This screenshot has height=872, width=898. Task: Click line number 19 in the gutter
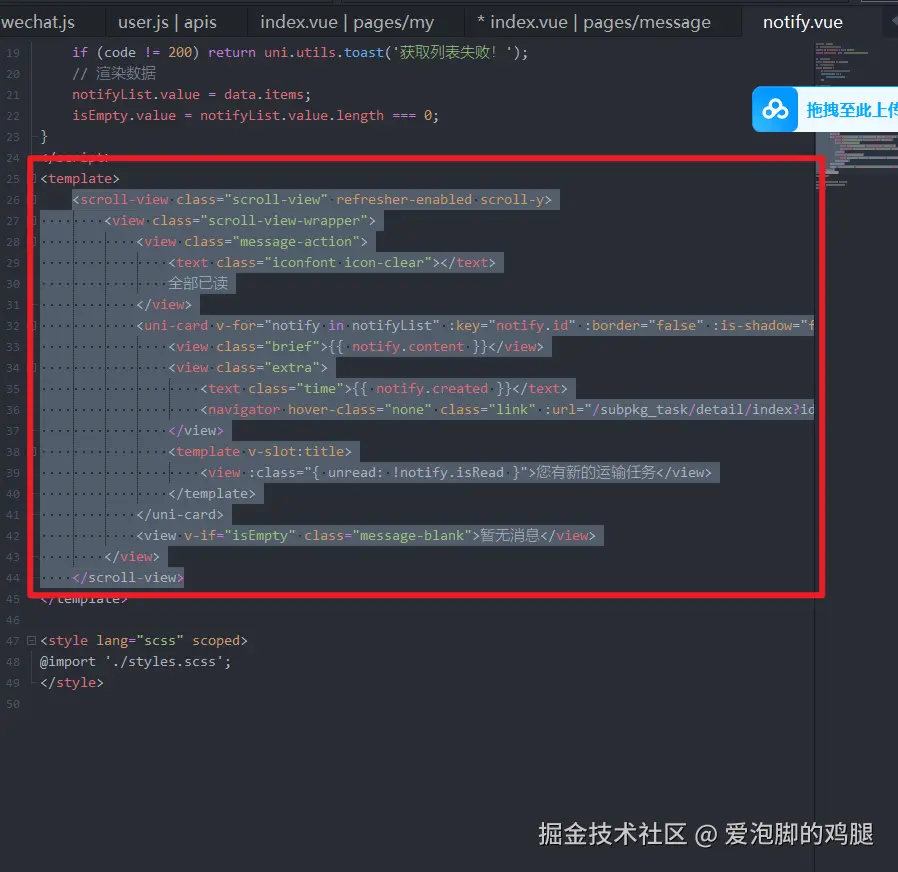13,53
